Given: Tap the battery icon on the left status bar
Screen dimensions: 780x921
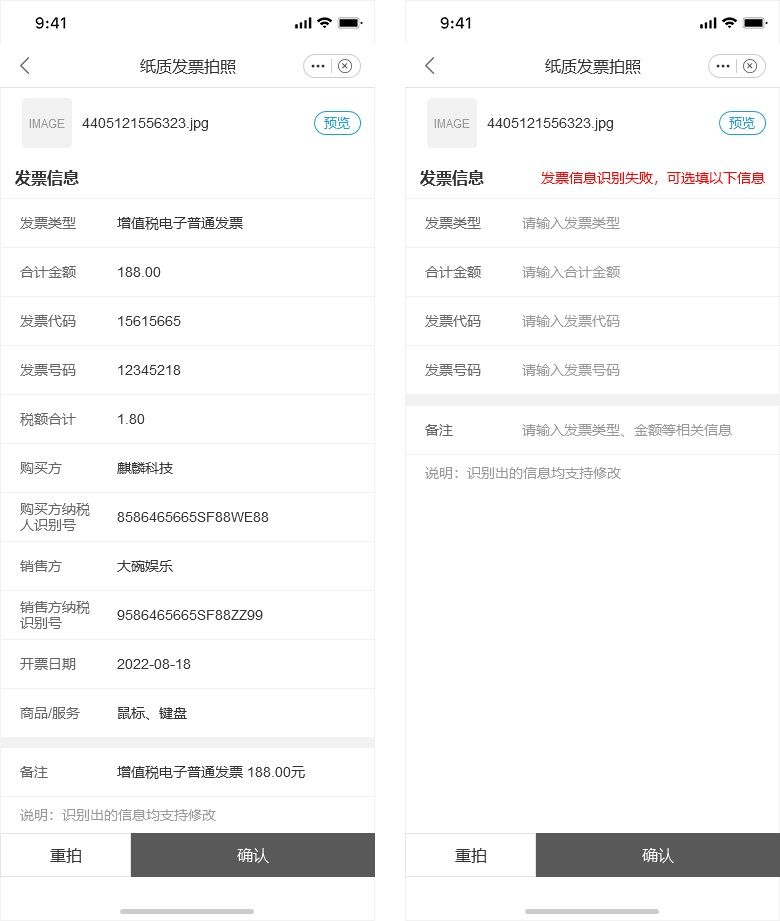Looking at the screenshot, I should tap(351, 23).
